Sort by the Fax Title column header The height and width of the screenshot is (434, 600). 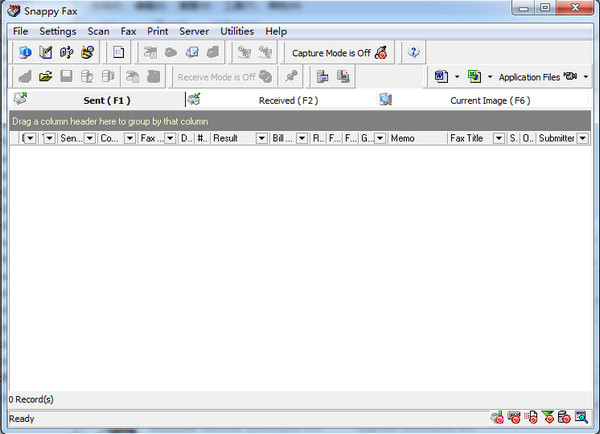point(466,138)
